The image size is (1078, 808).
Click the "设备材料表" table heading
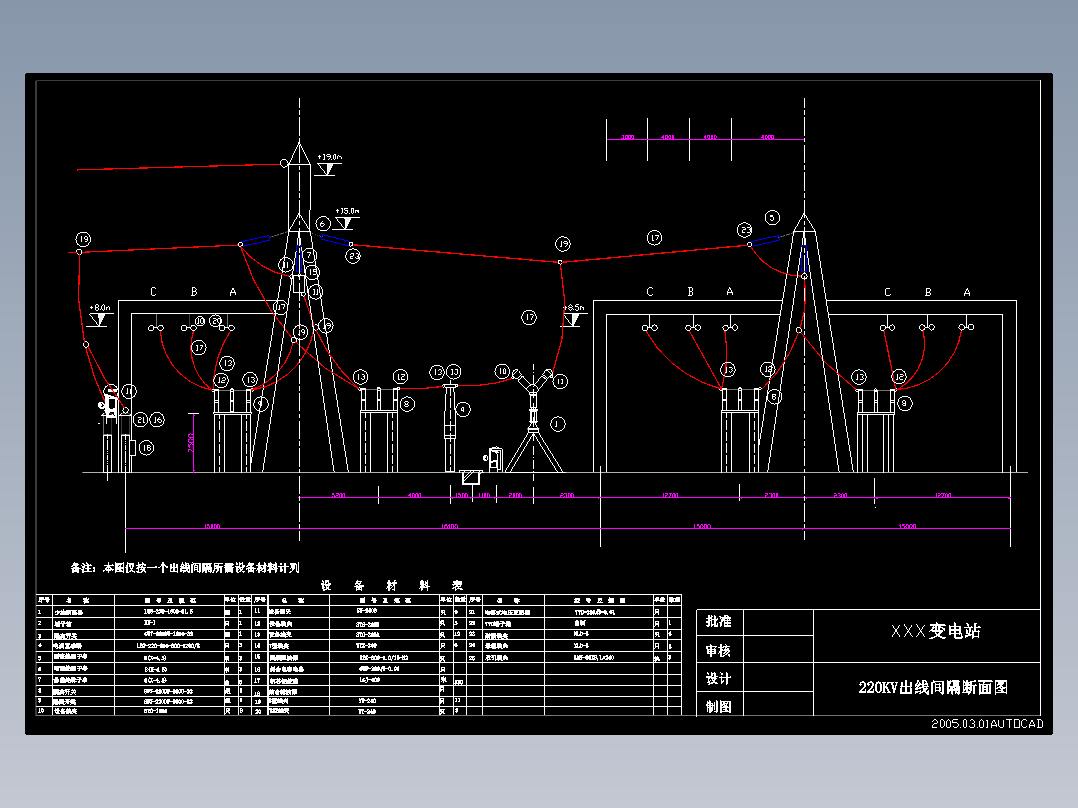click(391, 585)
